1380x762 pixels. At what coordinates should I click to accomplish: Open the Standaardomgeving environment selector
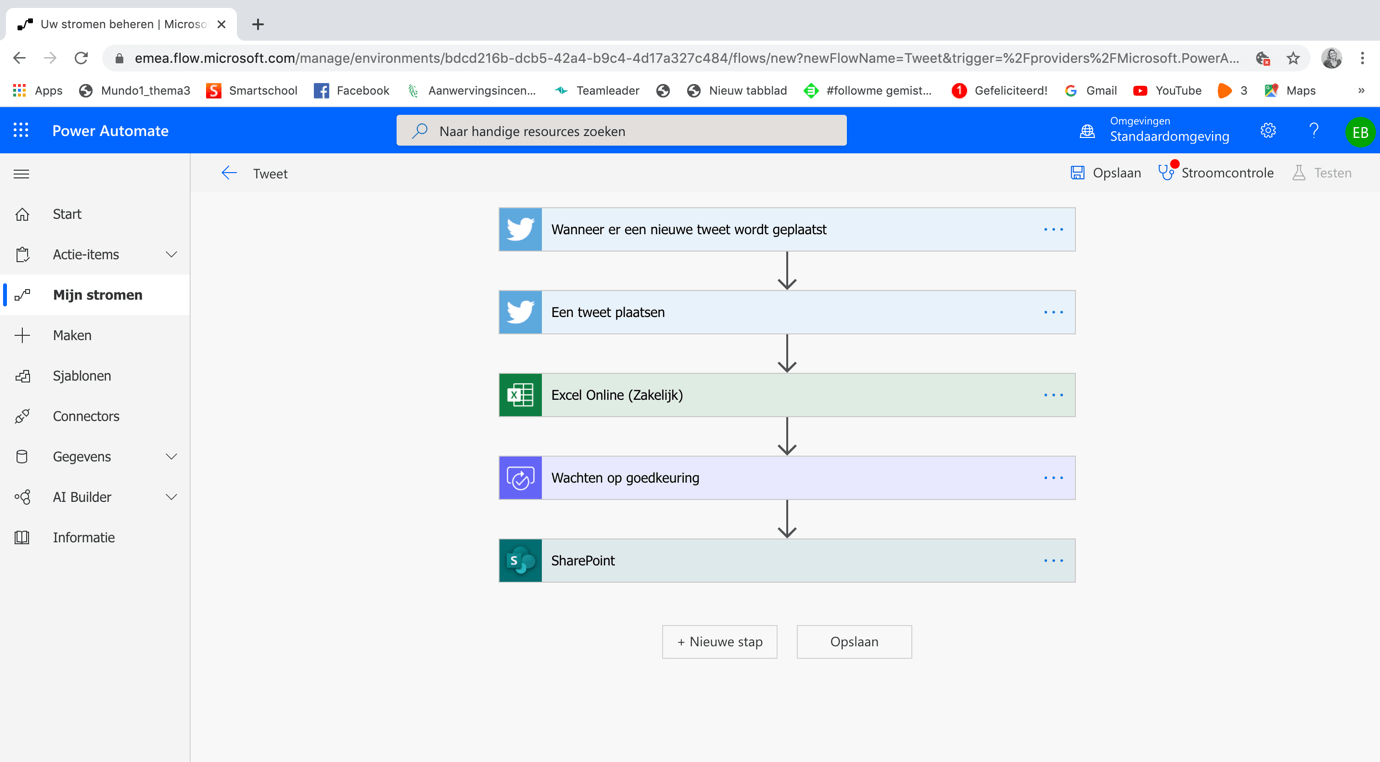(x=1155, y=130)
